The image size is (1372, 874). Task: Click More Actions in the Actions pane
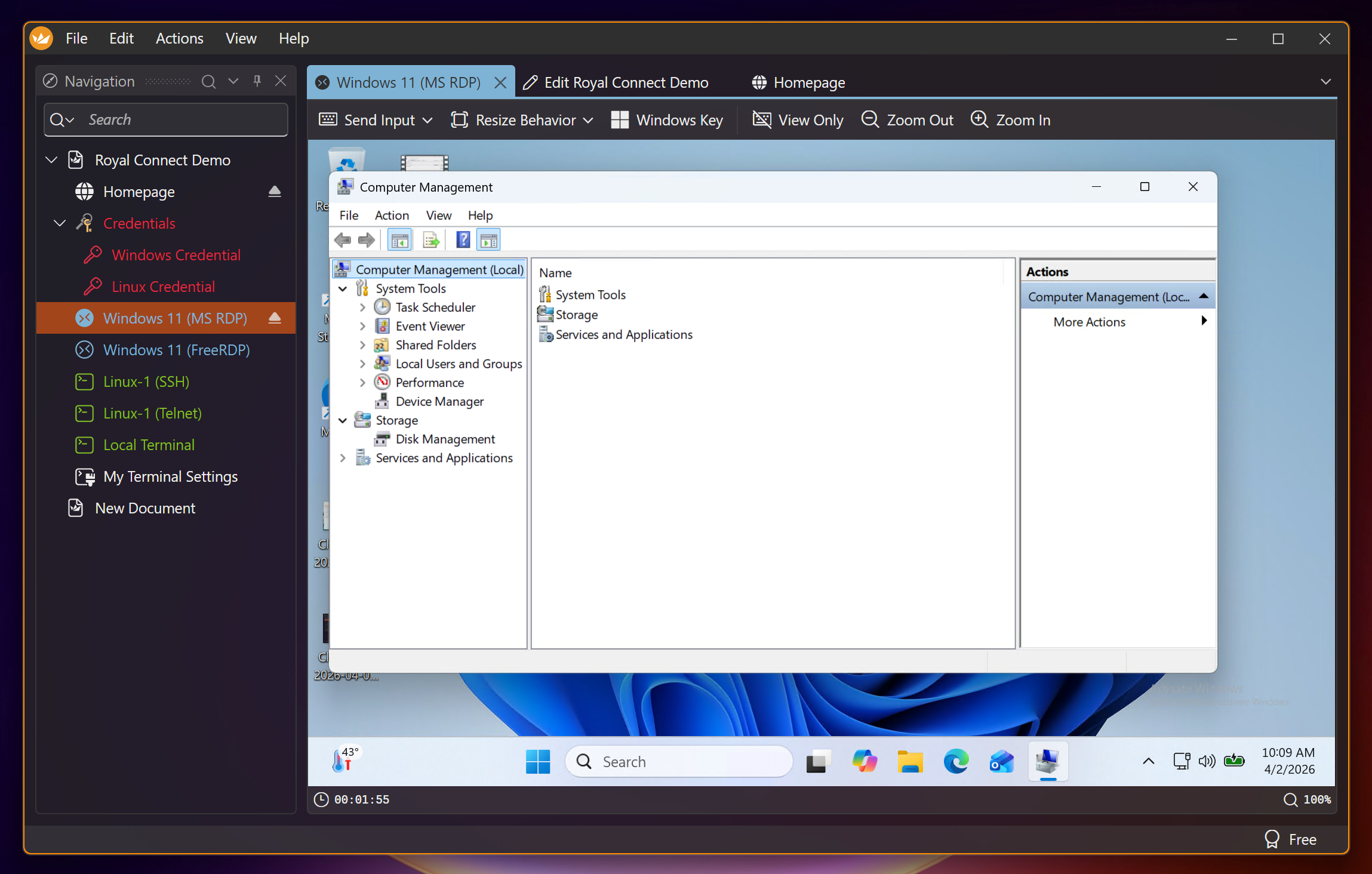(1089, 322)
